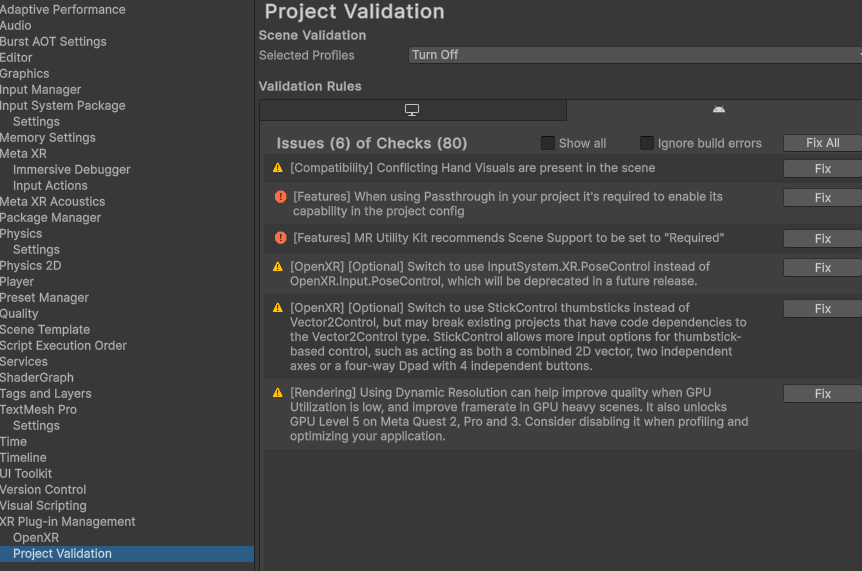
Task: Open the OpenXR settings page
Action: coord(36,538)
